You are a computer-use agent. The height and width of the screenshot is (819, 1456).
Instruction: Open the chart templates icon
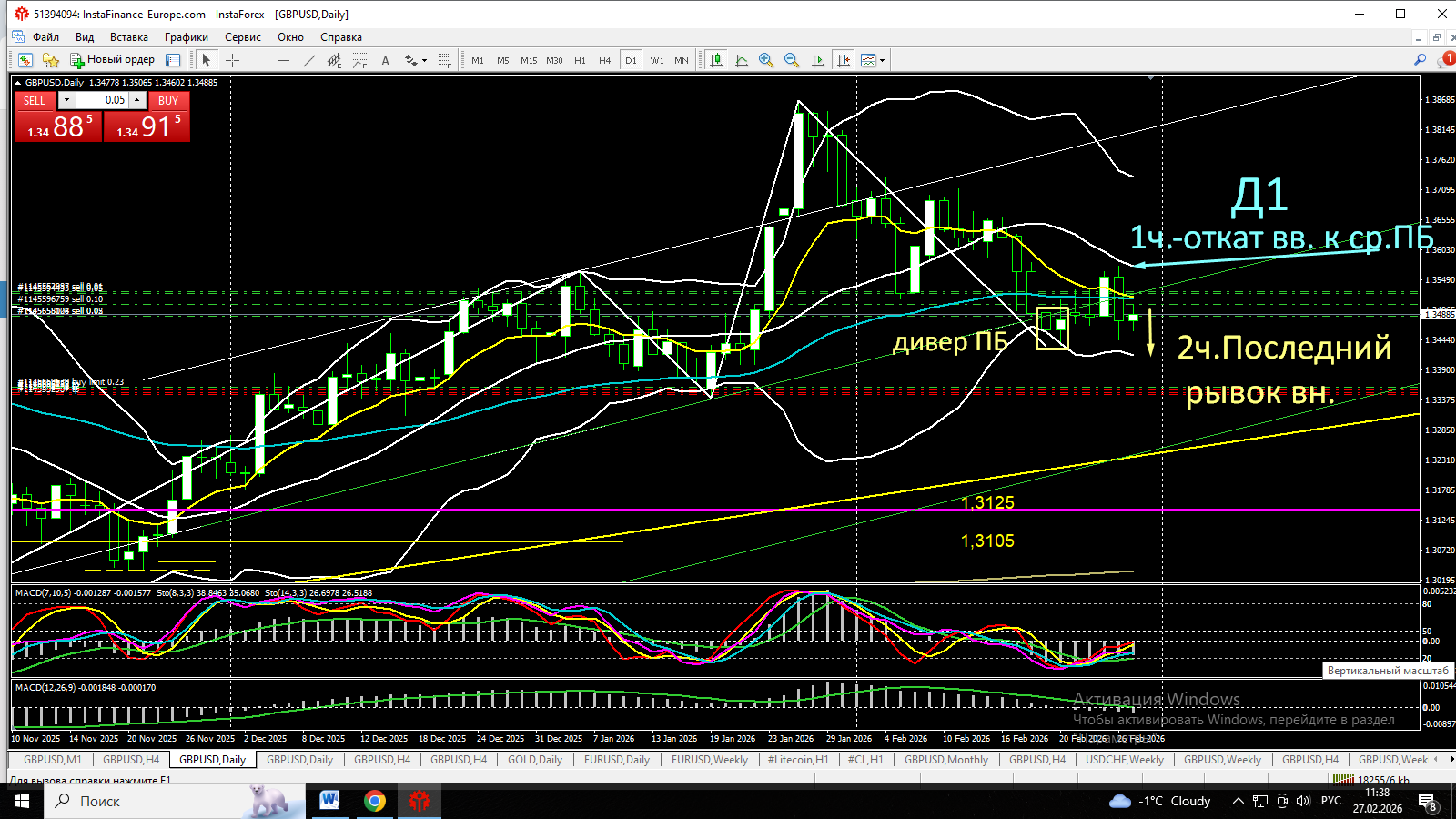point(868,60)
